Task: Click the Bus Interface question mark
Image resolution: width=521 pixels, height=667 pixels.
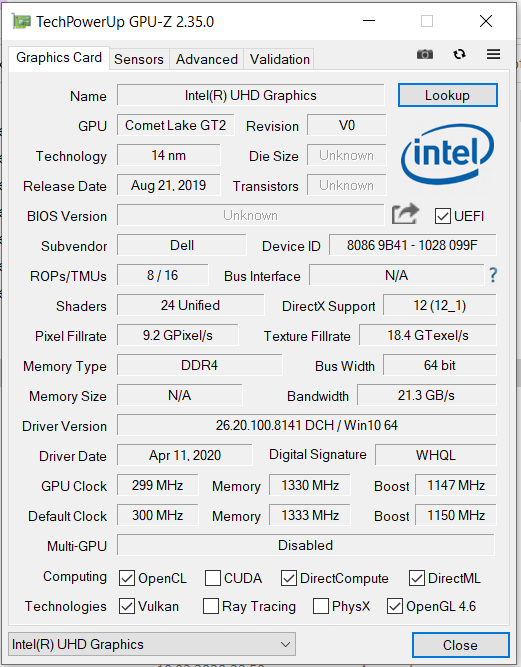Action: coord(493,275)
